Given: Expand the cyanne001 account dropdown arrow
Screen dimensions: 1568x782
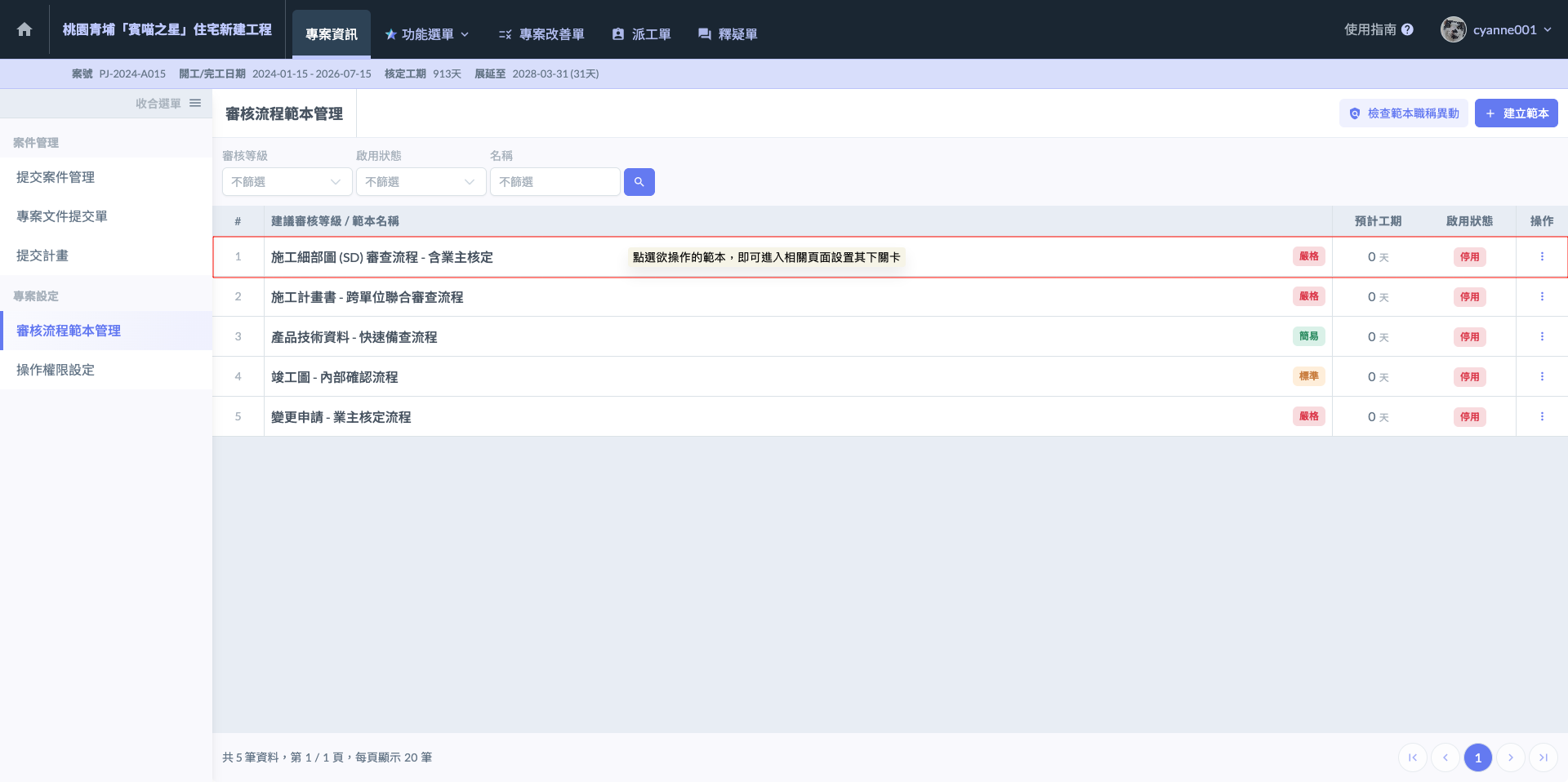Looking at the screenshot, I should coord(1548,29).
